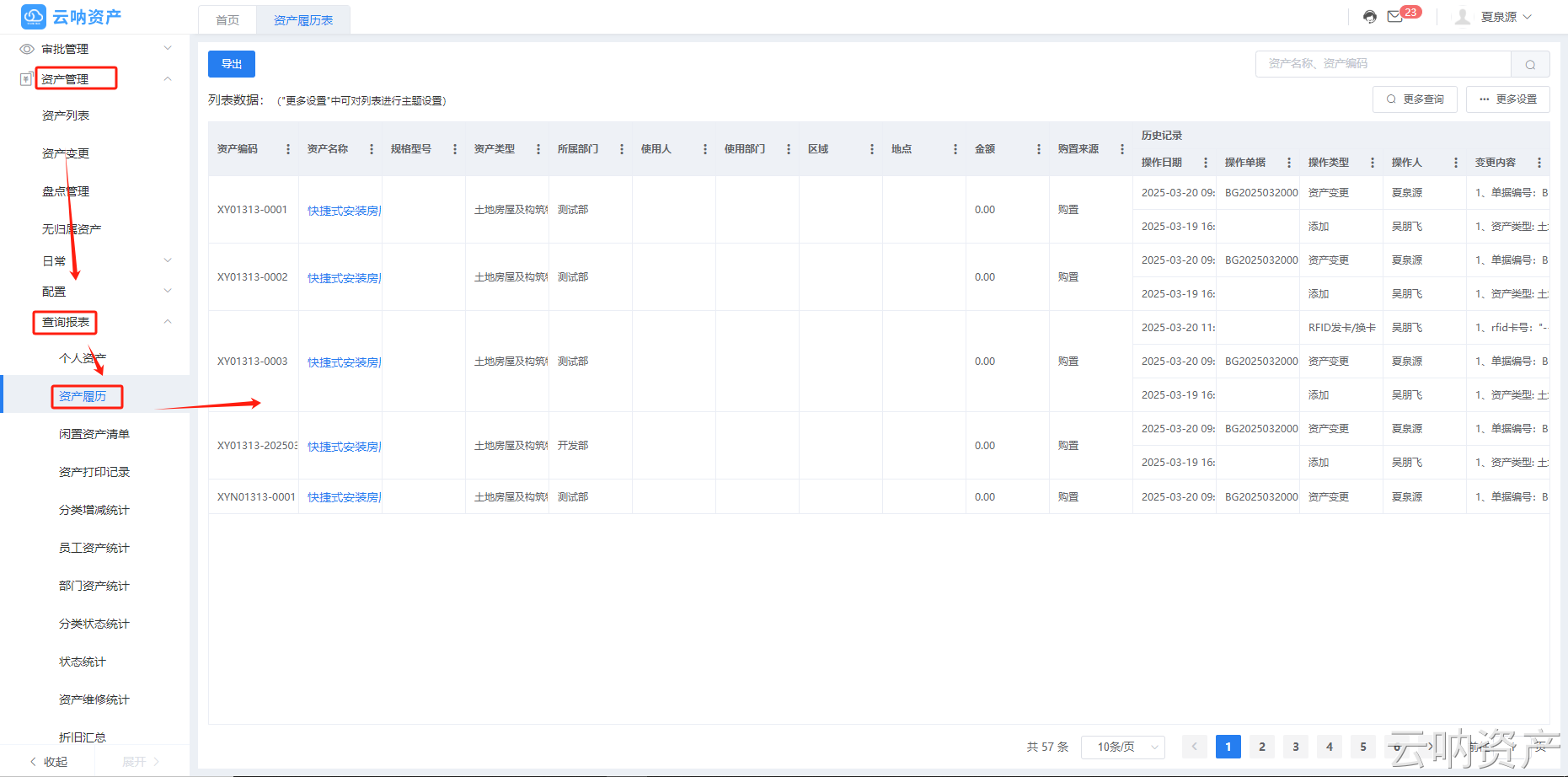Switch to the 首页 tab
1568x777 pixels.
[x=227, y=20]
